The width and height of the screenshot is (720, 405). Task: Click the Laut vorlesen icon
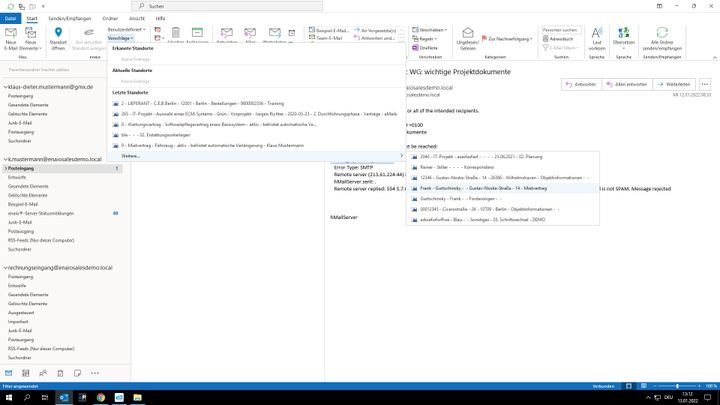tap(596, 33)
